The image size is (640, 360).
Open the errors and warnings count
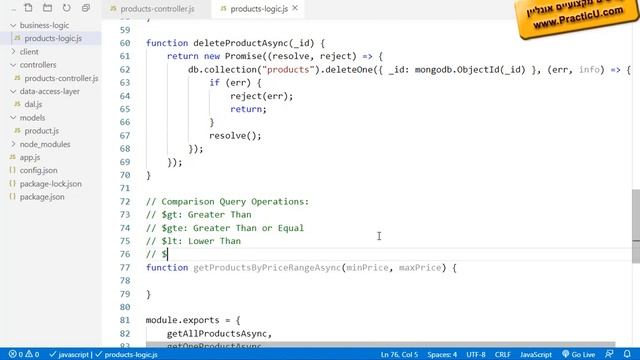pos(24,354)
